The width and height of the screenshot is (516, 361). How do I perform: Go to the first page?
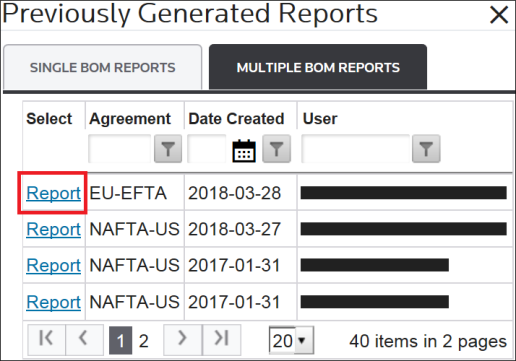46,340
